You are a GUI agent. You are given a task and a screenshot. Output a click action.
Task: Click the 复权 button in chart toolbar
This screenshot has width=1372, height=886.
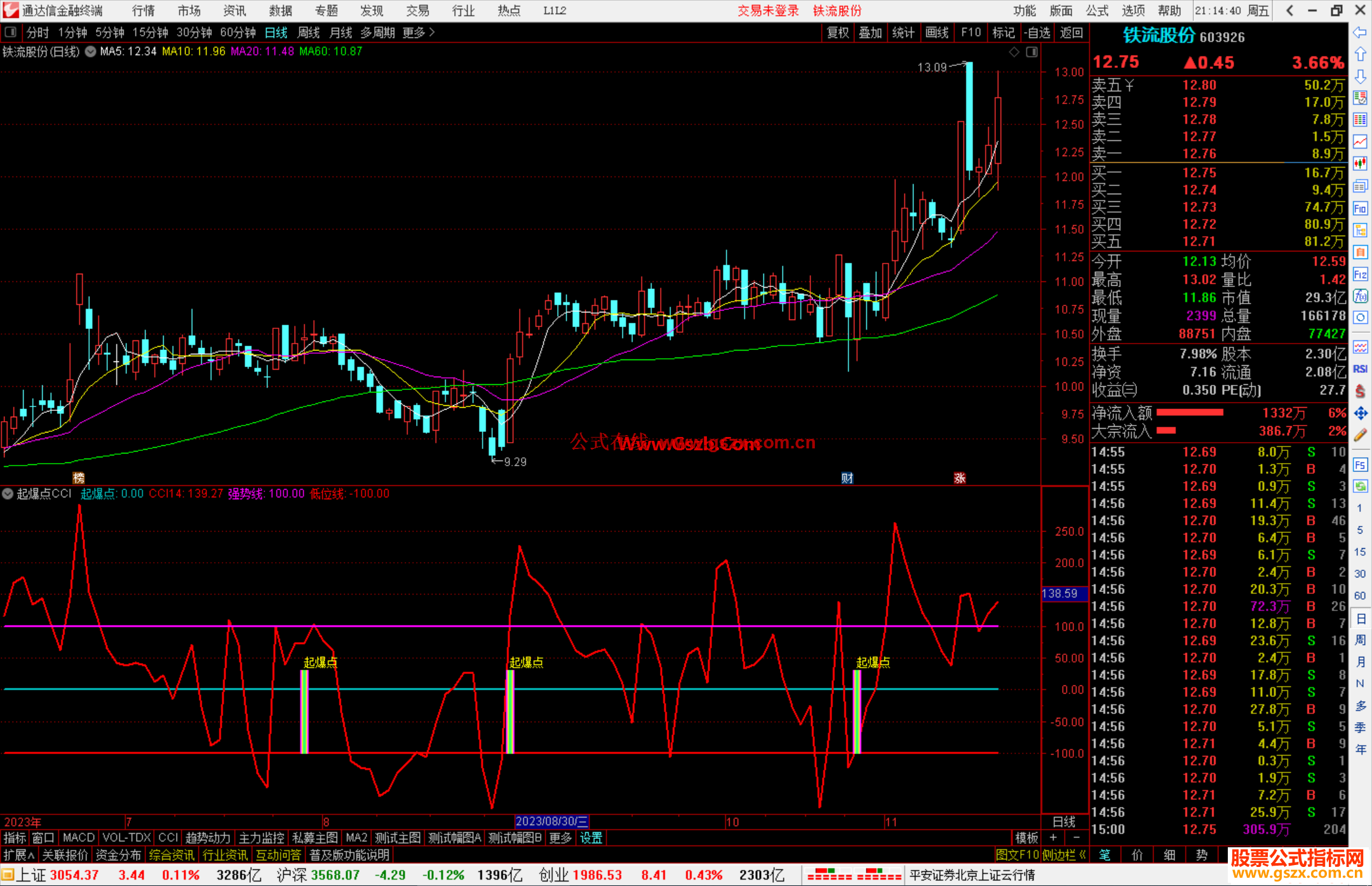(x=838, y=32)
